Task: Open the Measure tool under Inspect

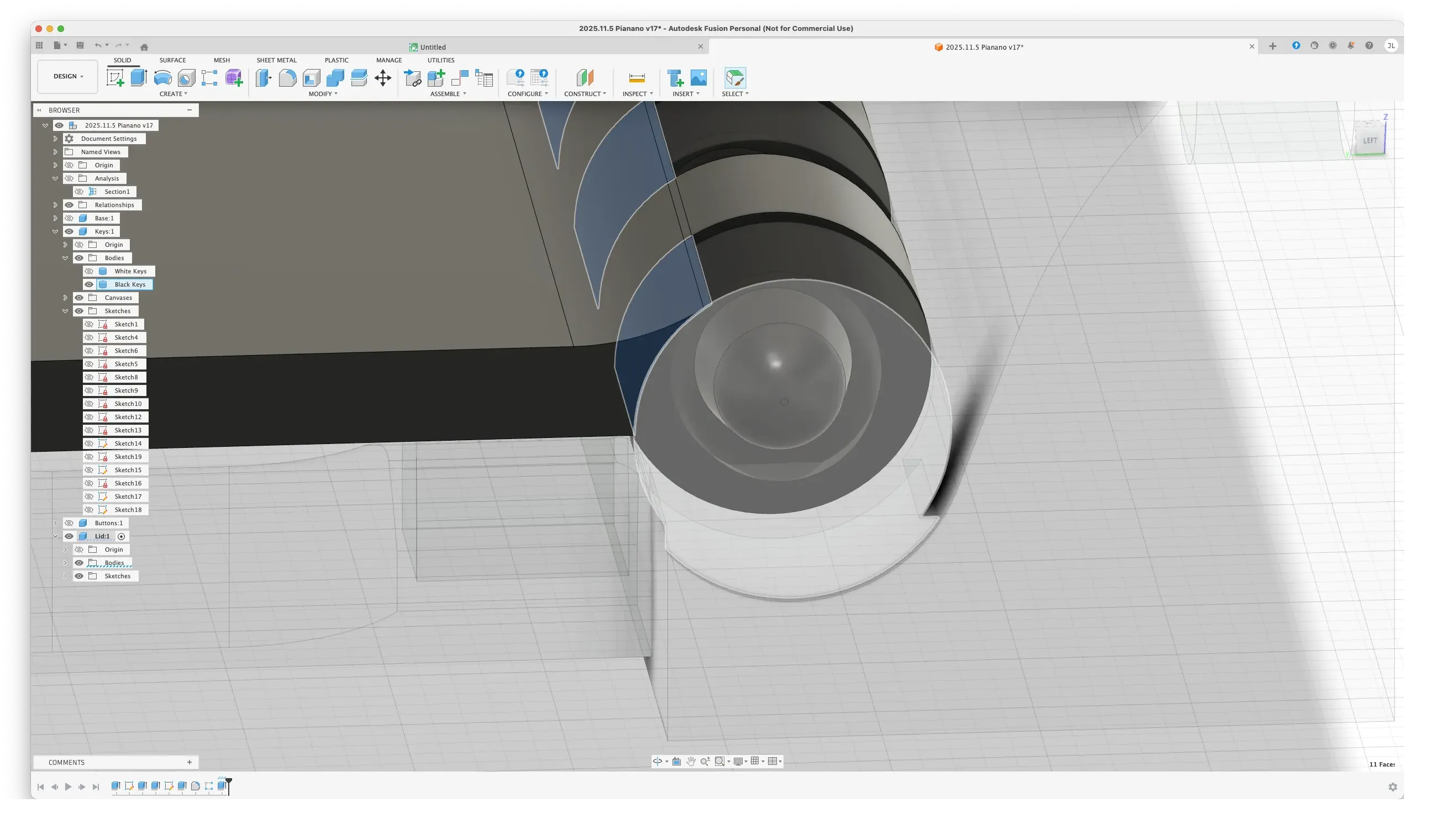Action: (x=636, y=78)
